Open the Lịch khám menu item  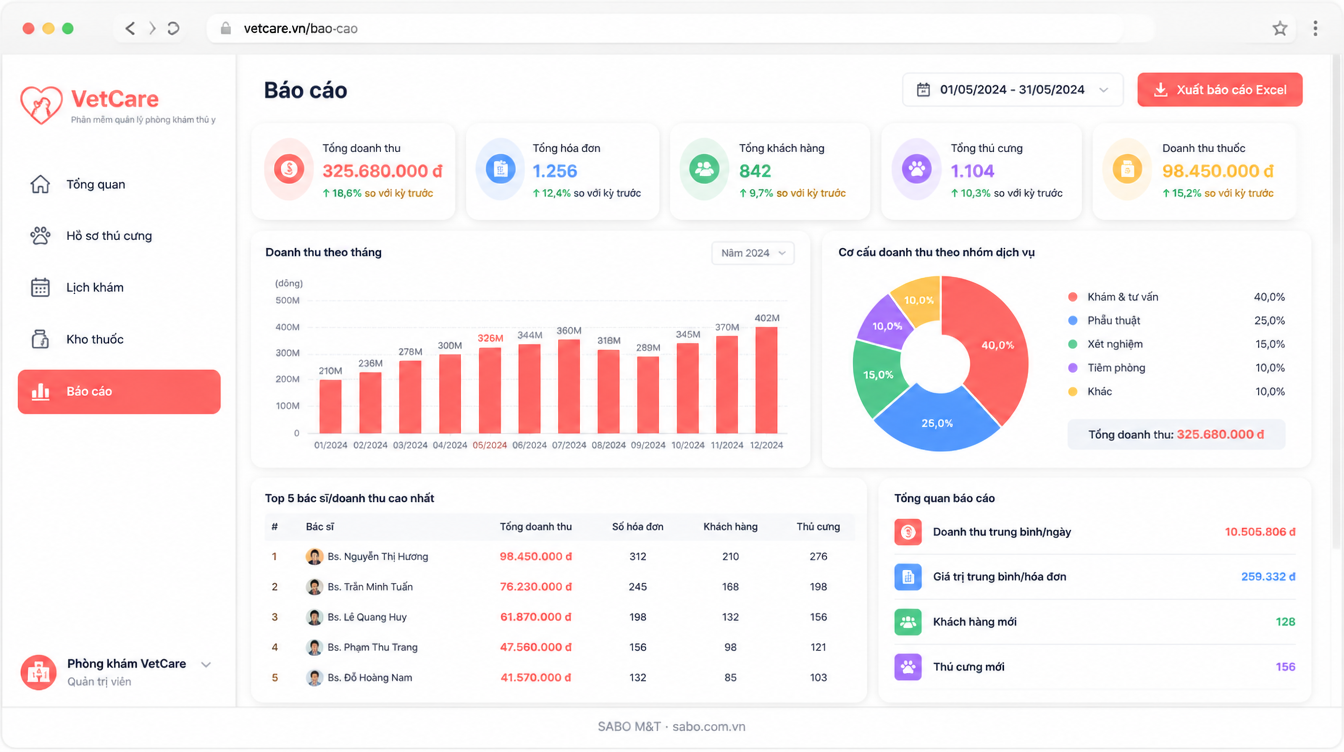119,288
